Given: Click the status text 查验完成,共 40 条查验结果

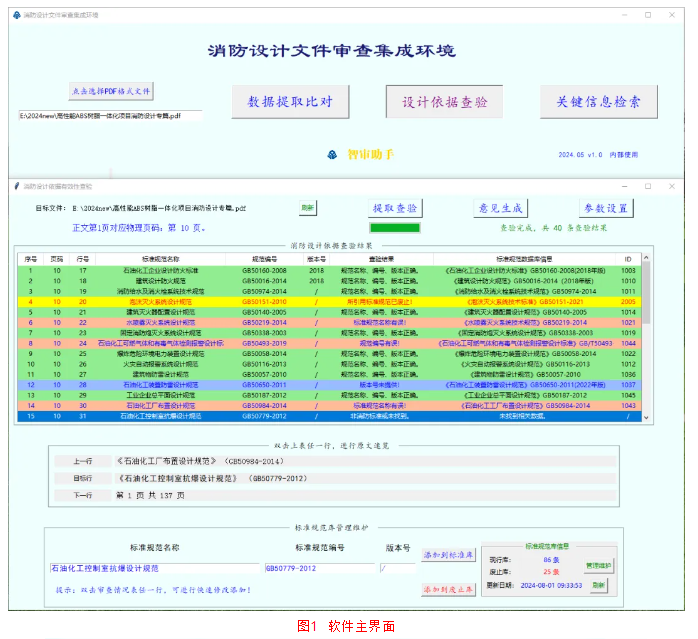Looking at the screenshot, I should (554, 228).
